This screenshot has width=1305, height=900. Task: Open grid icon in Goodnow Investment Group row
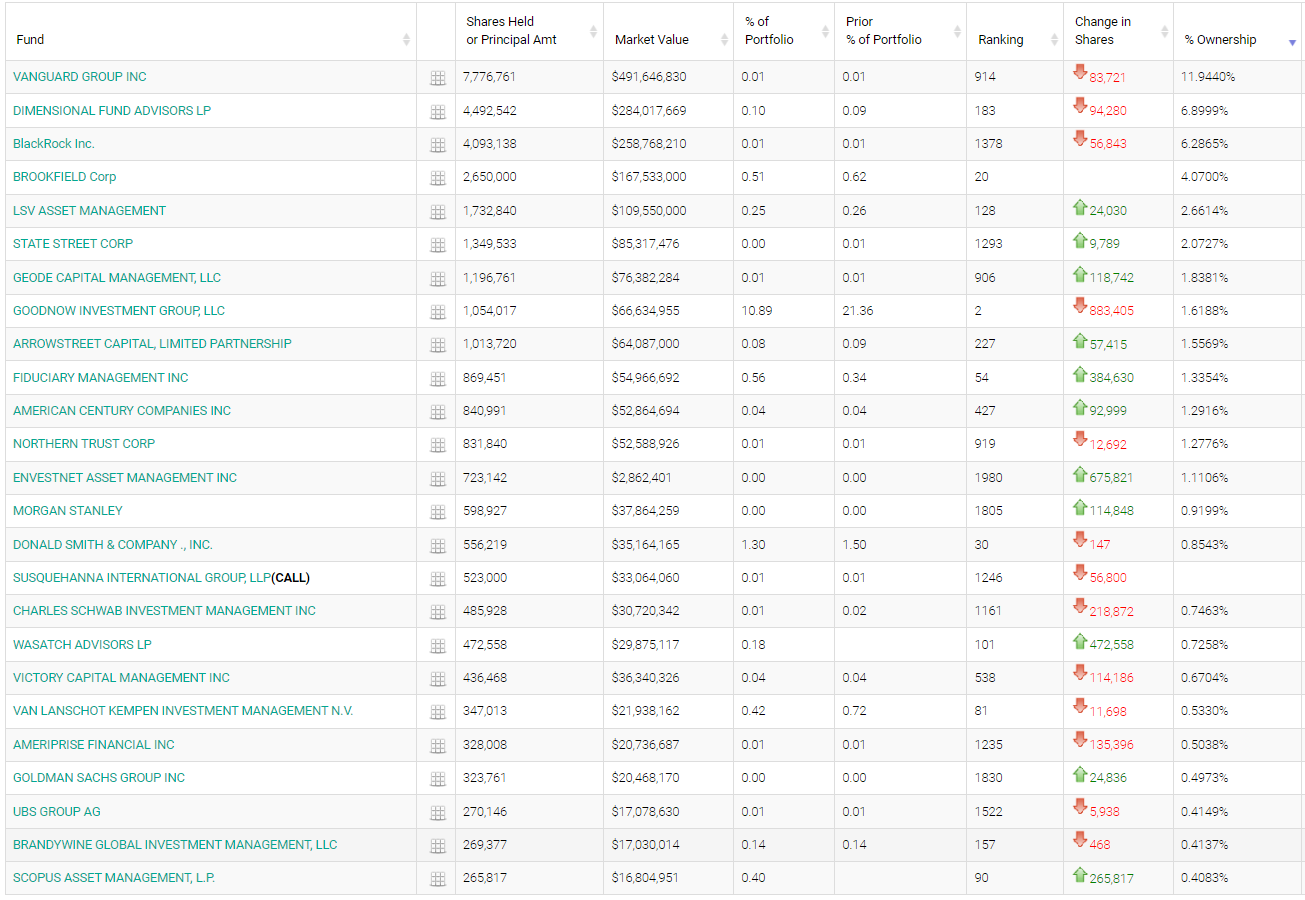click(437, 312)
